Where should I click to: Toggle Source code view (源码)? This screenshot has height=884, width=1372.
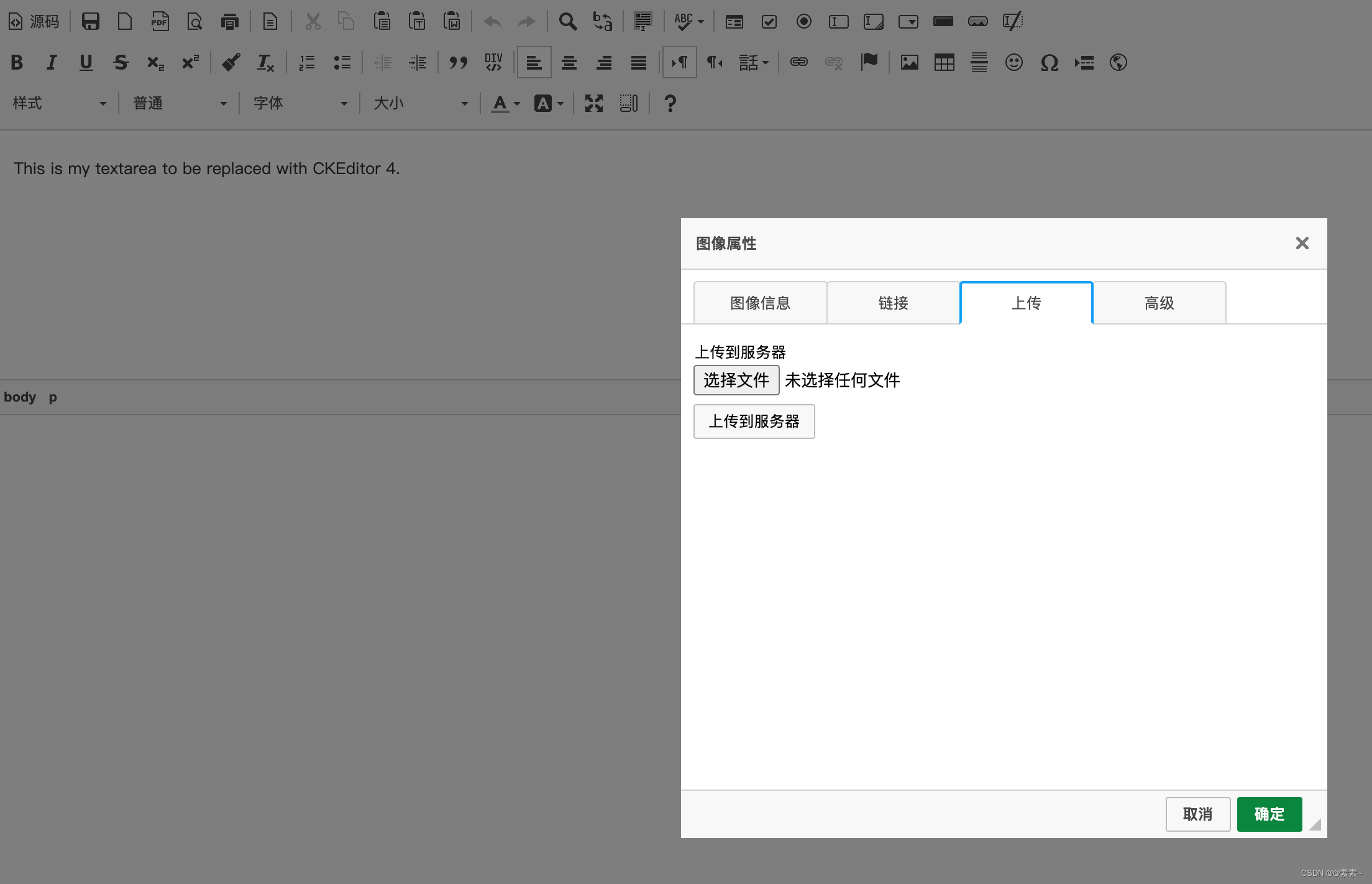(x=34, y=22)
